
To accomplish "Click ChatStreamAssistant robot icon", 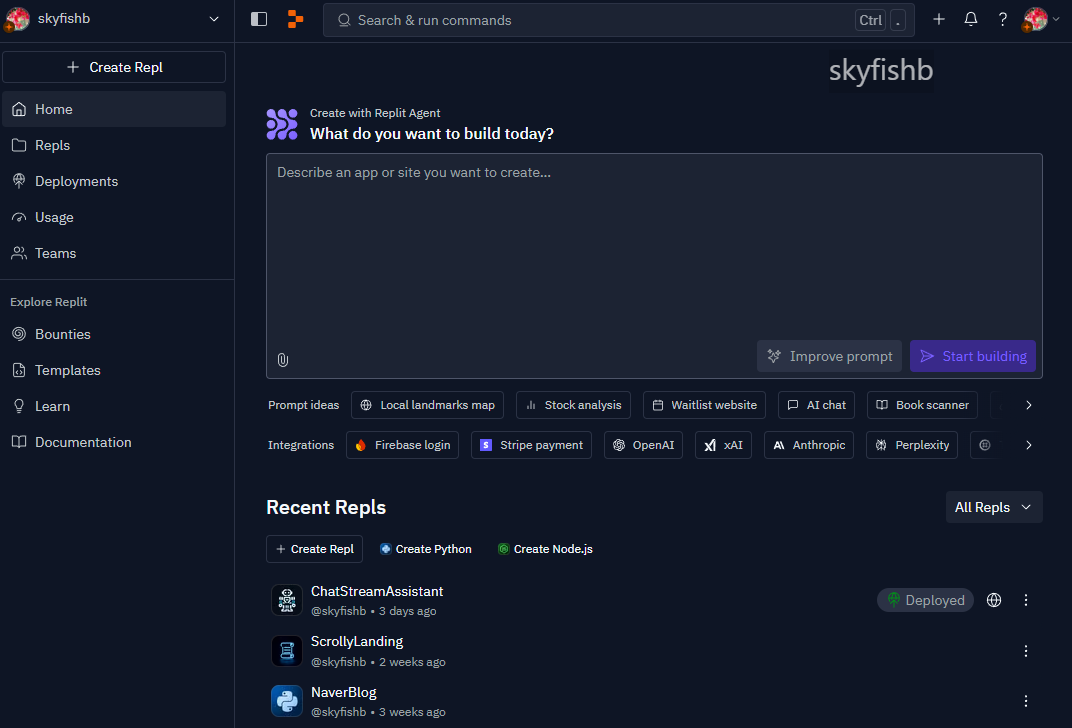I will click(x=286, y=600).
